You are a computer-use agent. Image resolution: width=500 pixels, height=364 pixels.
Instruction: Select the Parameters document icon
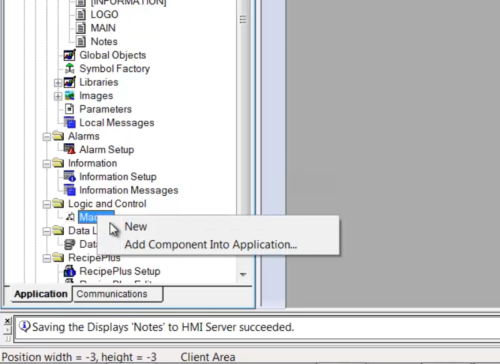pos(69,109)
